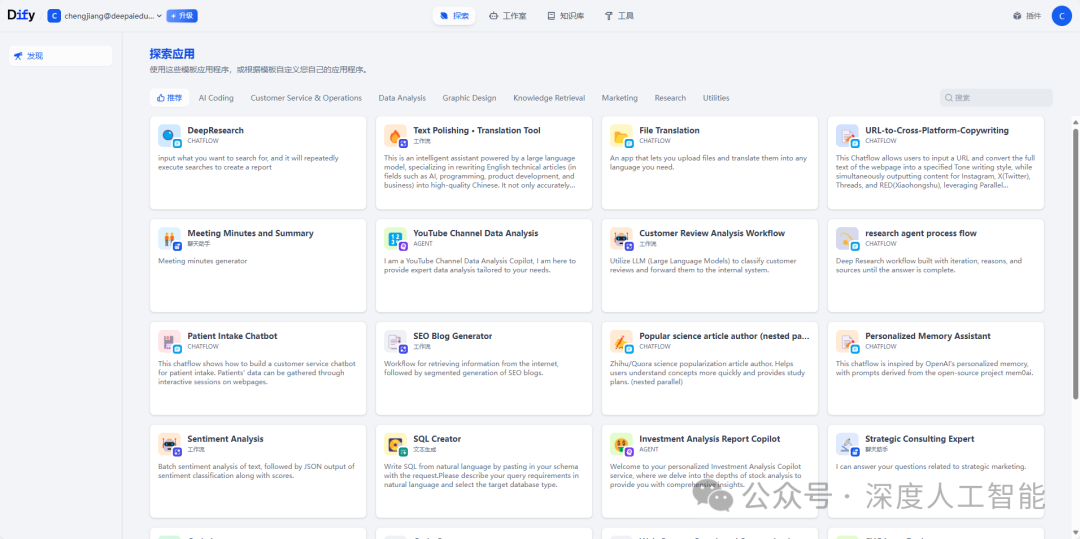1080x539 pixels.
Task: Click the Sentiment Analysis title
Action: tap(225, 438)
